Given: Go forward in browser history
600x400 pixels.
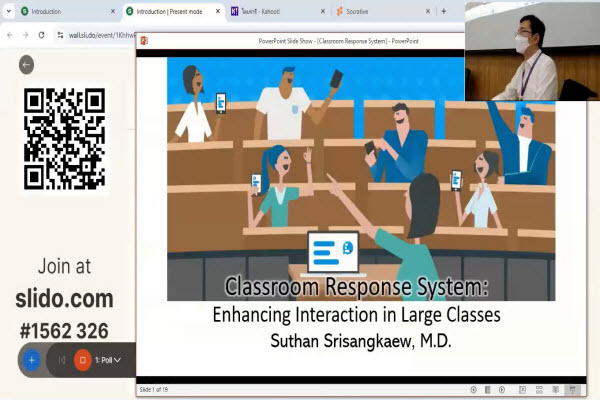Looking at the screenshot, I should tap(25, 35).
